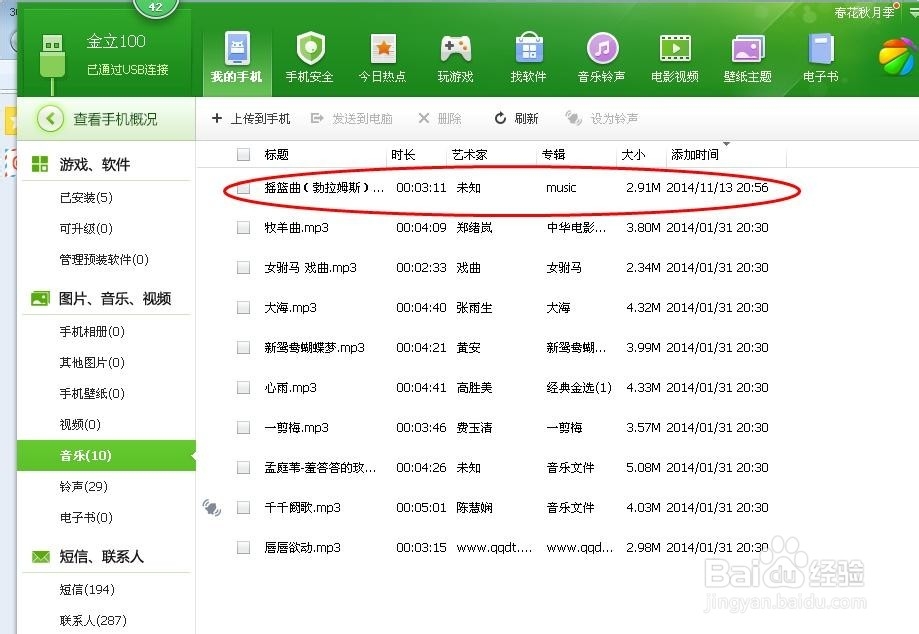Image resolution: width=919 pixels, height=634 pixels.
Task: Select the checkbox for 大海.mp3
Action: click(242, 307)
